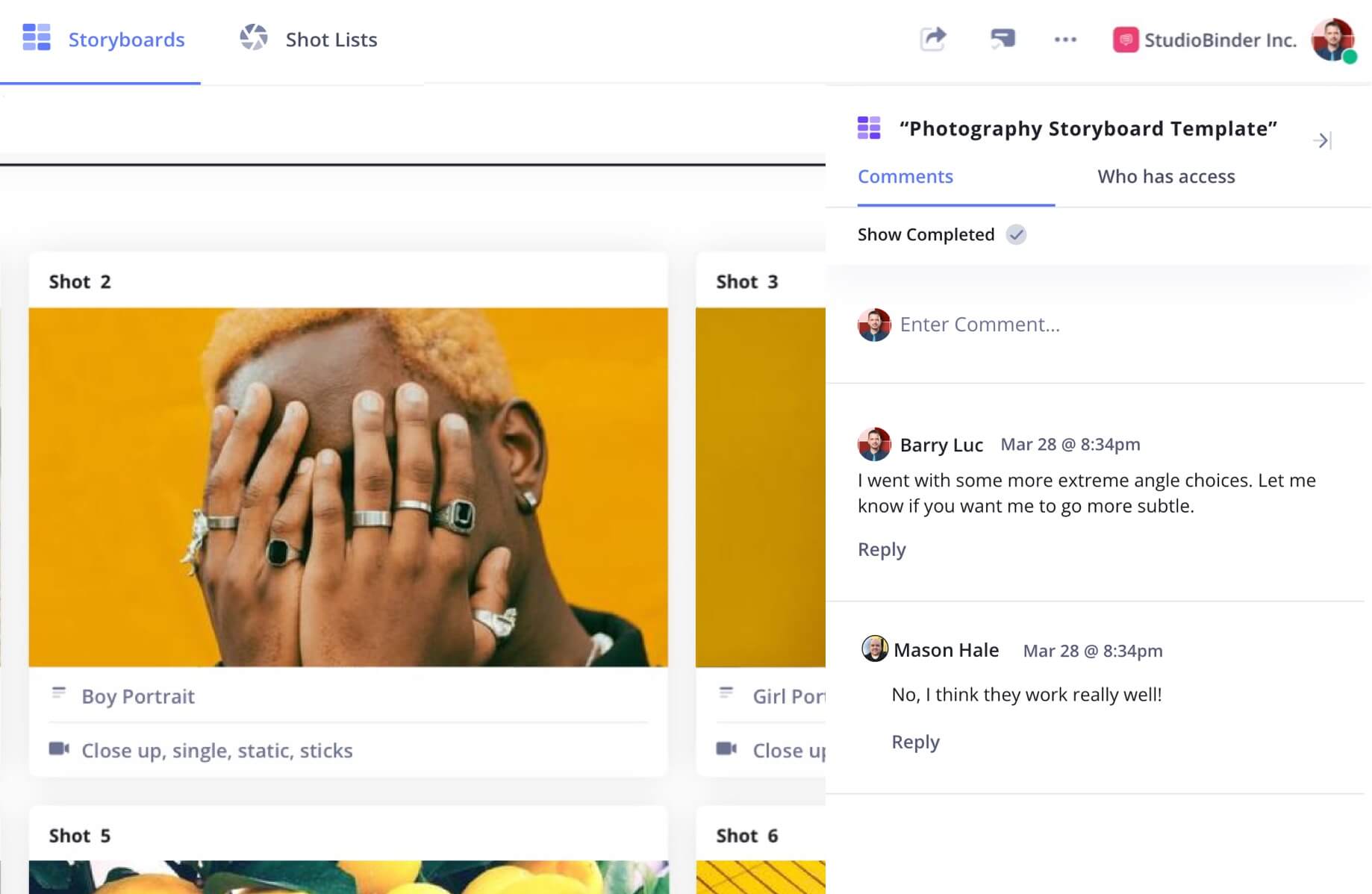This screenshot has width=1372, height=894.
Task: Click the Shot 3 title
Action: tap(746, 281)
